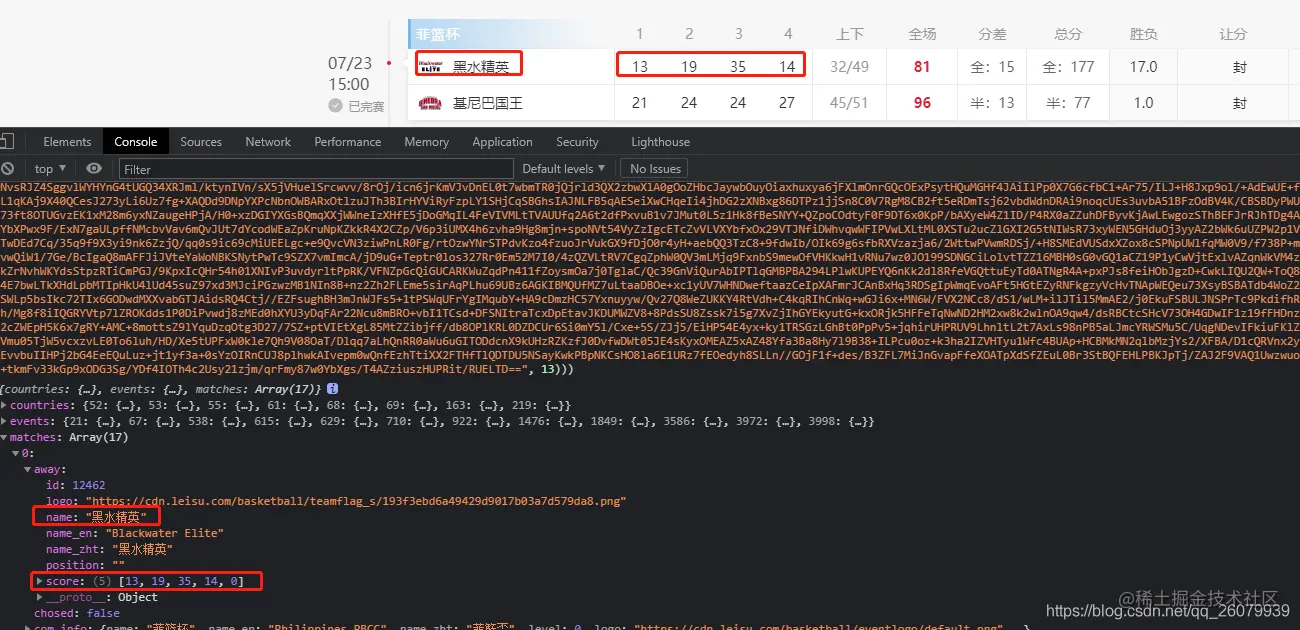The image size is (1300, 630).
Task: Click the logo URL string in the console
Action: (x=356, y=501)
